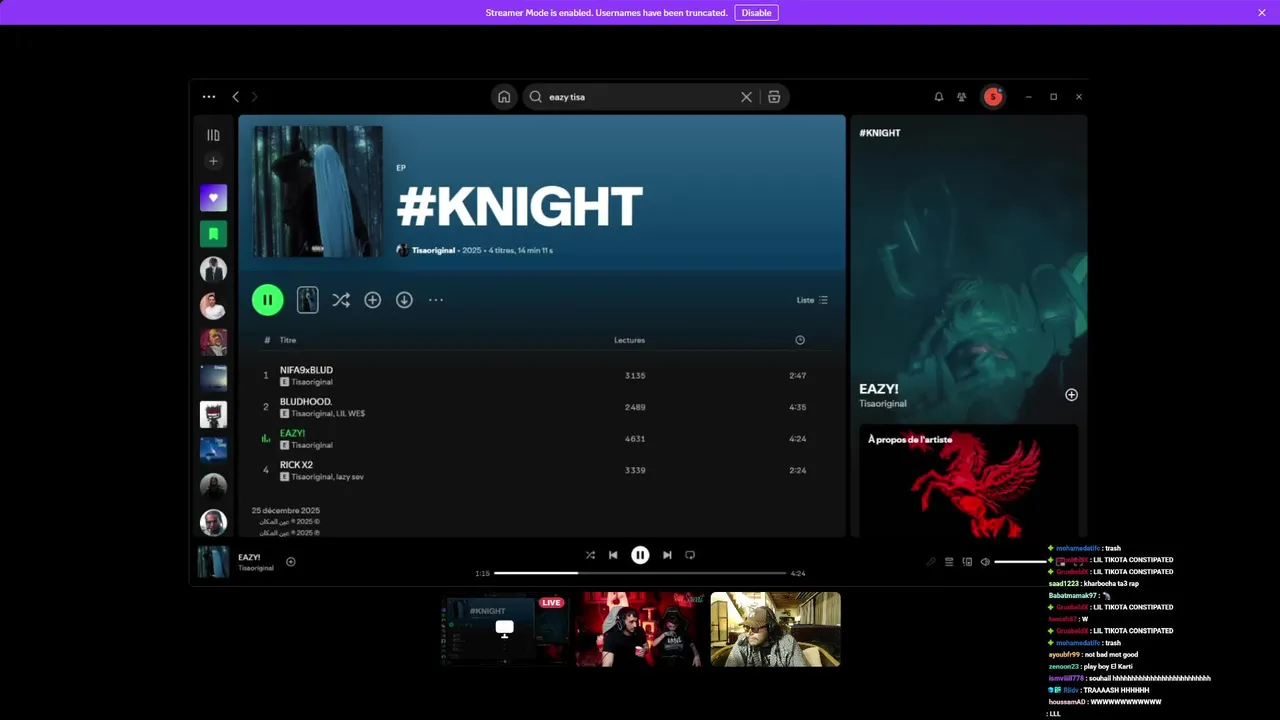1280x720 pixels.
Task: Select the webcam thumbnail of the man in a cap
Action: point(776,629)
